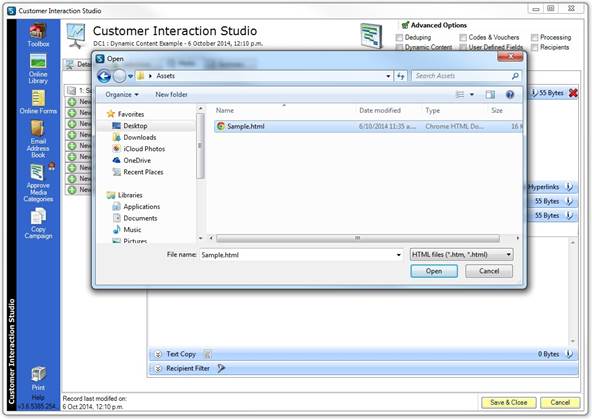Screen dimensions: 592x419
Task: Open the address bar dropdown arrow
Action: pos(388,76)
